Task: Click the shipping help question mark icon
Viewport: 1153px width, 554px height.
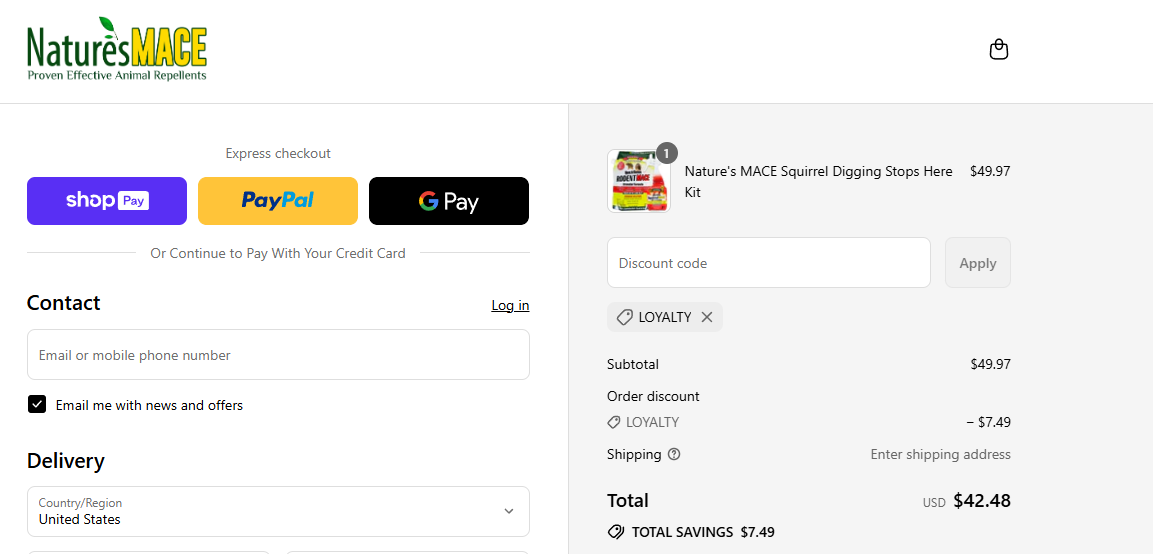Action: tap(674, 454)
